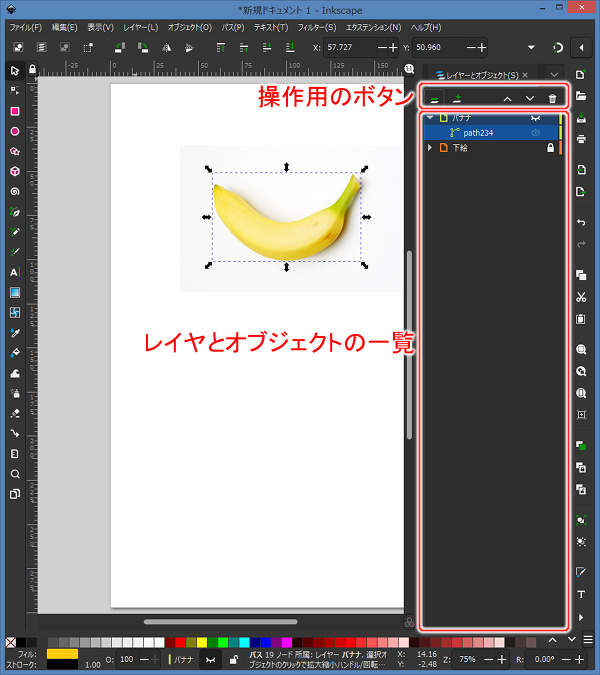The width and height of the screenshot is (600, 675).
Task: Select the Dropper color picker tool
Action: click(x=15, y=333)
